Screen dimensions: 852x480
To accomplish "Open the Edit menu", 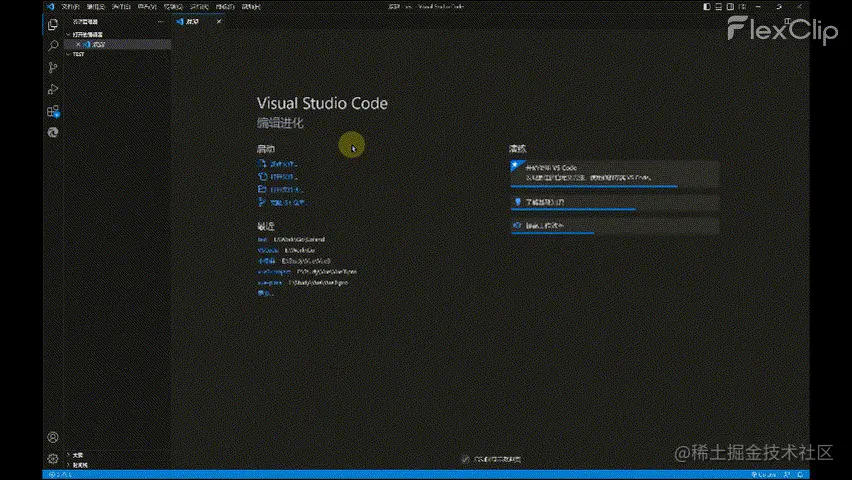I will pos(96,7).
